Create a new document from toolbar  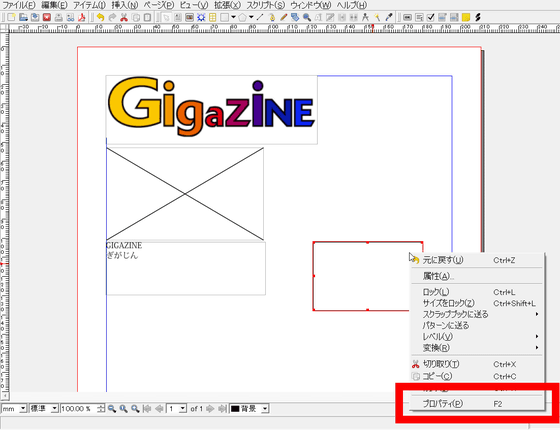point(11,17)
